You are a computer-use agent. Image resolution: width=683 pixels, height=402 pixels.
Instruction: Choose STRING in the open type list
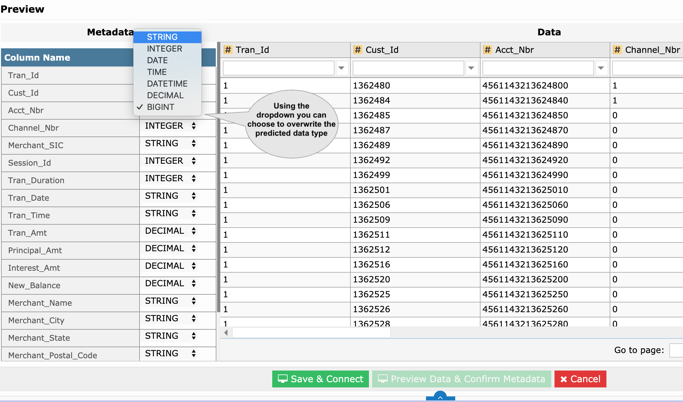click(167, 37)
